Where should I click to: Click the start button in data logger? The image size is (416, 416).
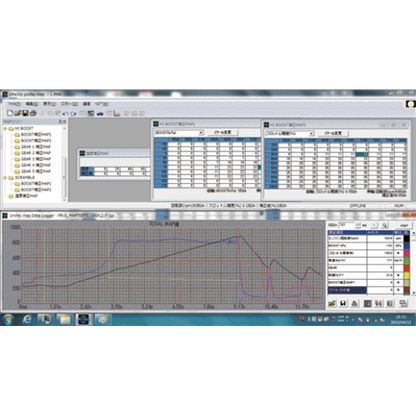(x=404, y=225)
